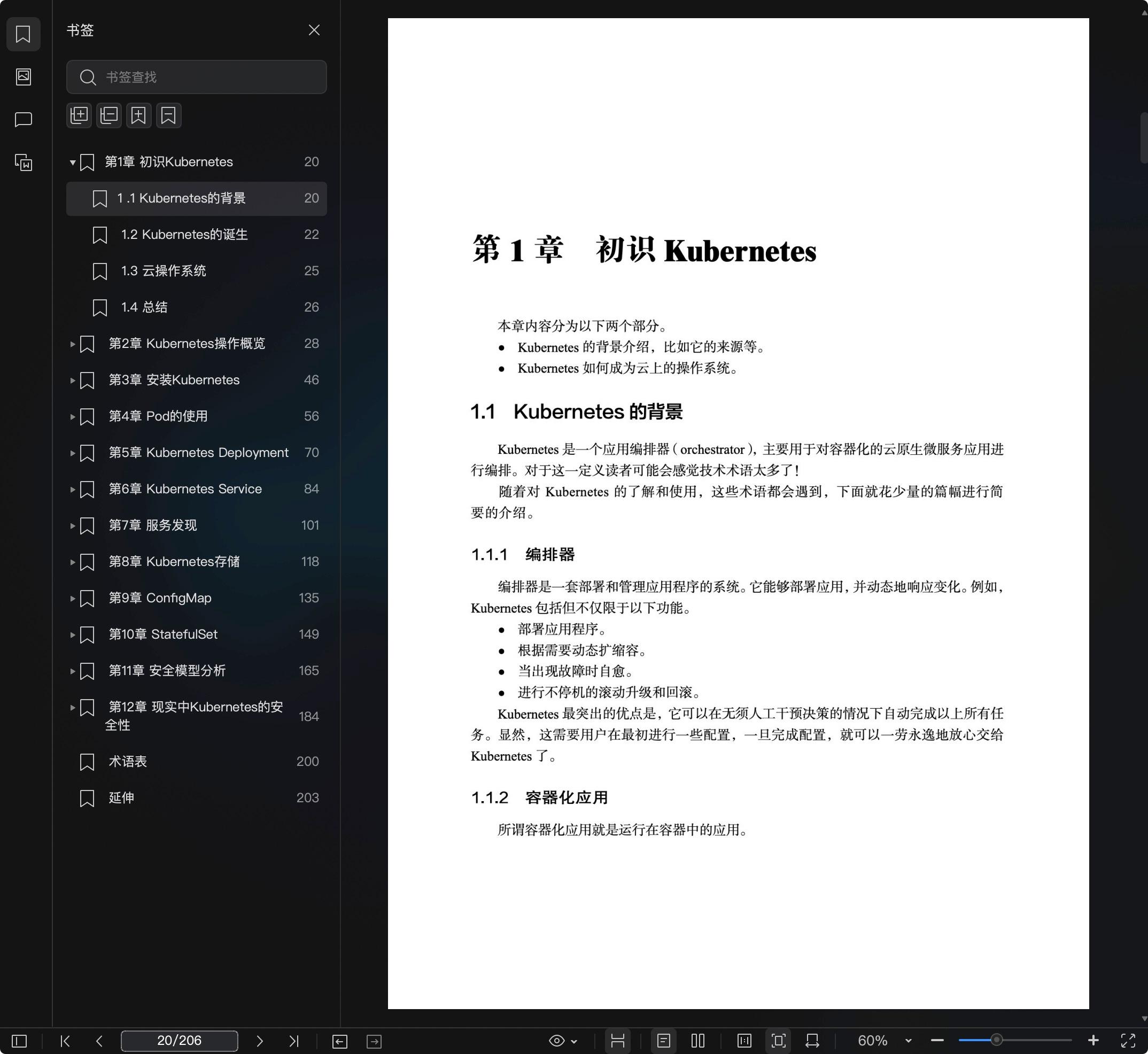This screenshot has width=1148, height=1054.
Task: Toggle the sidebar panel visibility button
Action: [x=19, y=1041]
